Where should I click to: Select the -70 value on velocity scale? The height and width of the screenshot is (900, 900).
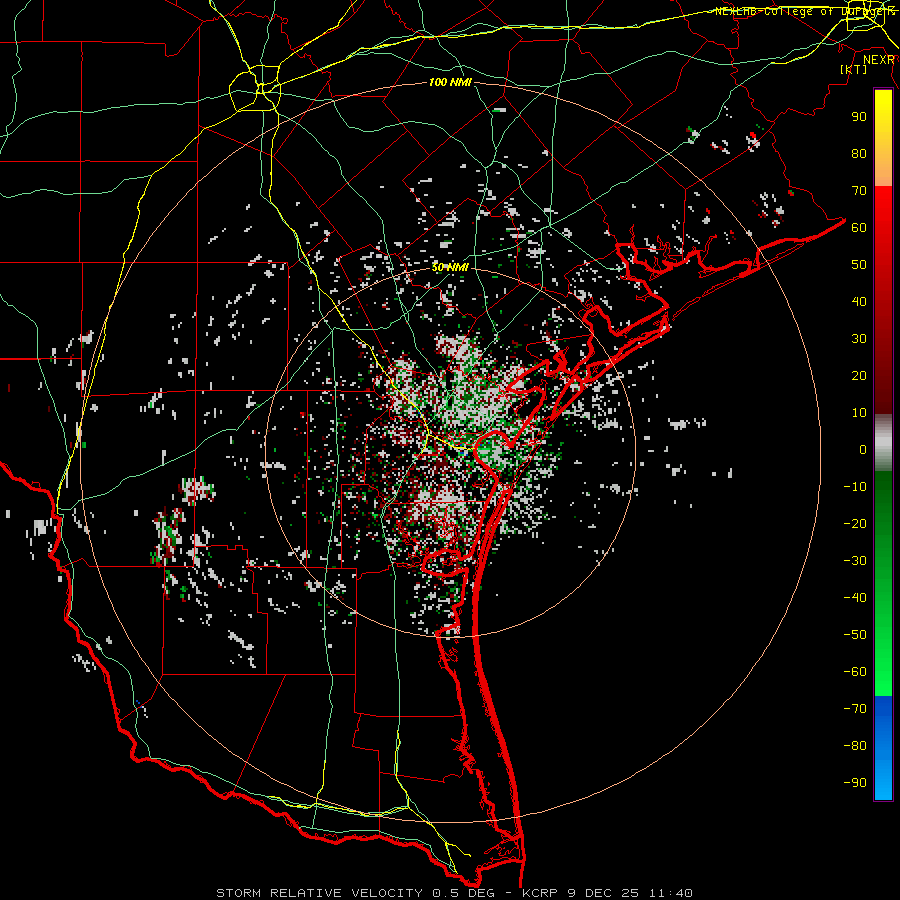point(855,709)
